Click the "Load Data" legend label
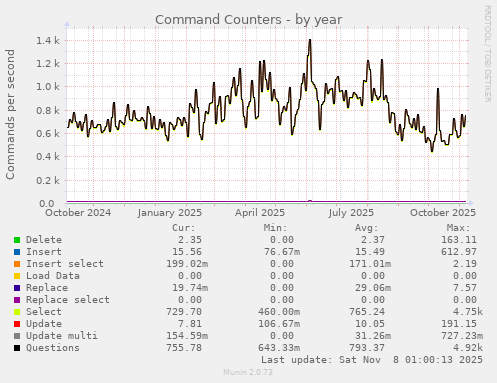The image size is (497, 383). coord(53,276)
